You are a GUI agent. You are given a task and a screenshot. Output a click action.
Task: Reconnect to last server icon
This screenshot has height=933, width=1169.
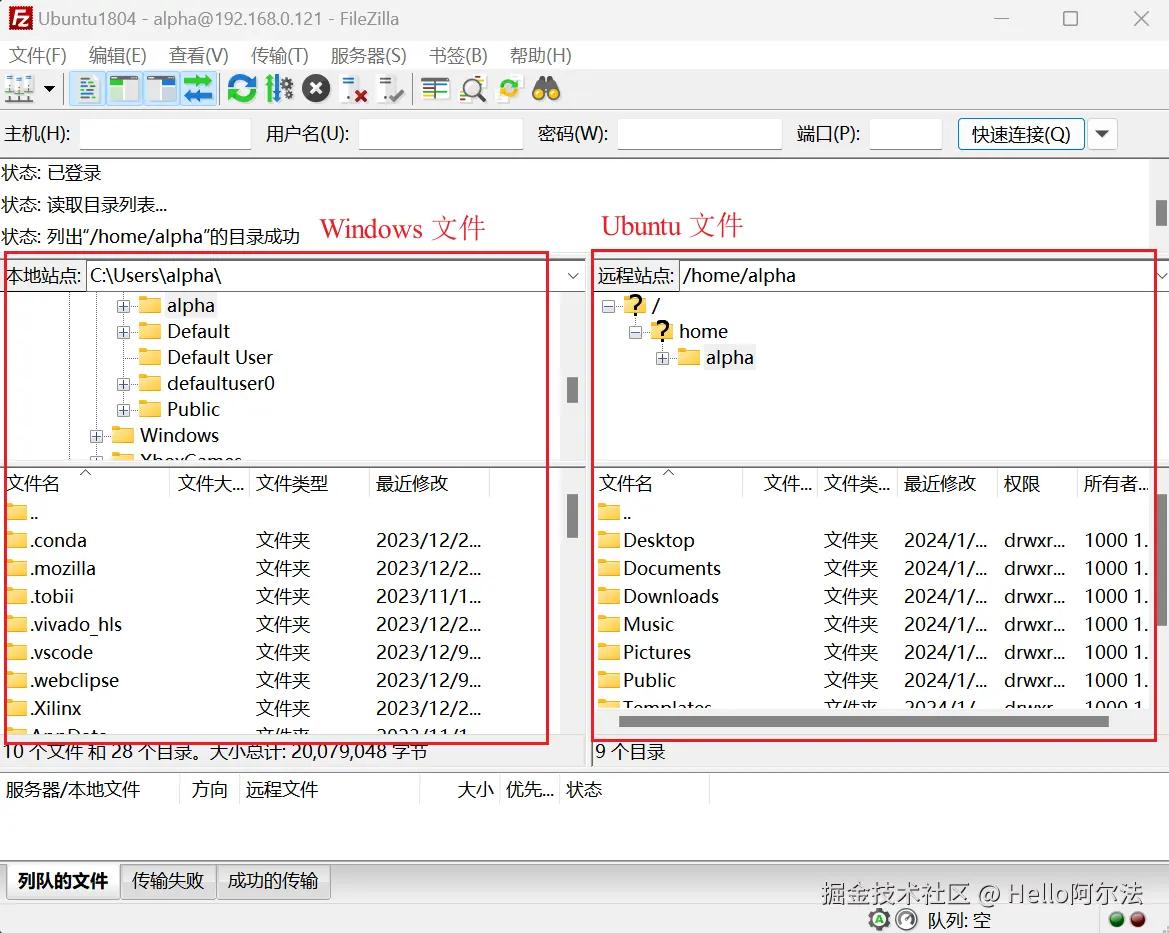pos(391,89)
